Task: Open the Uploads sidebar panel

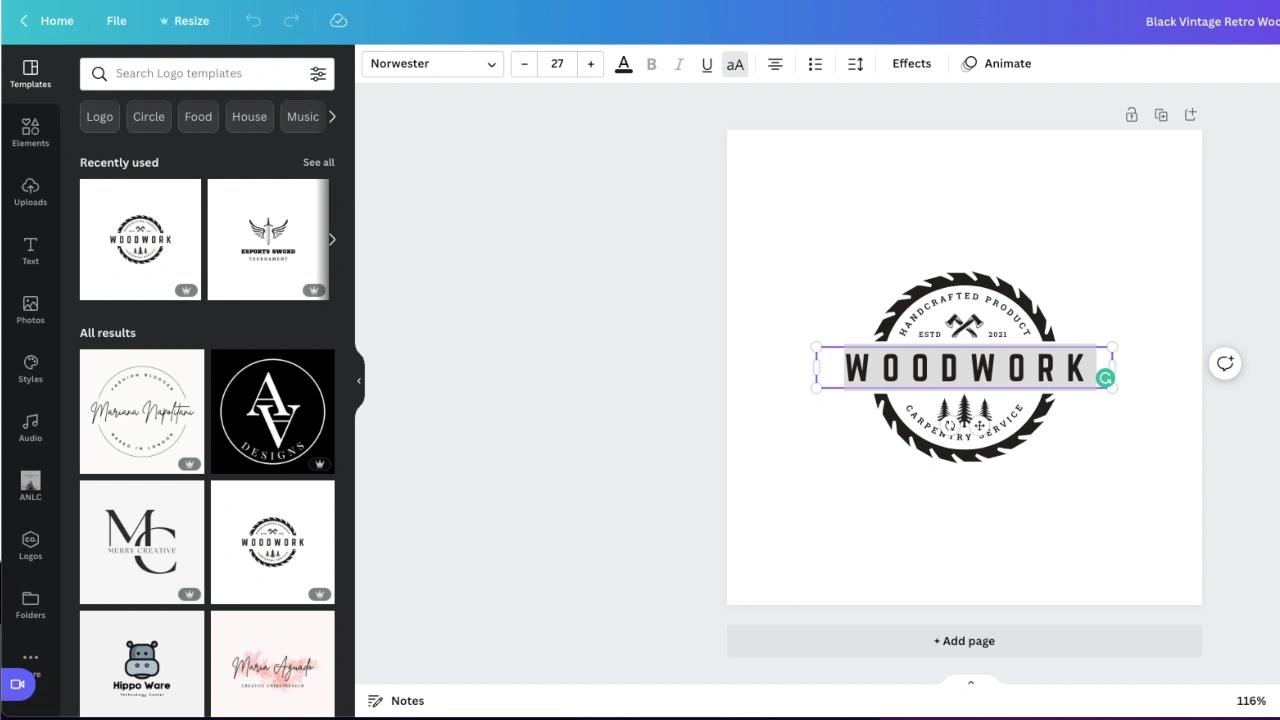Action: 30,192
